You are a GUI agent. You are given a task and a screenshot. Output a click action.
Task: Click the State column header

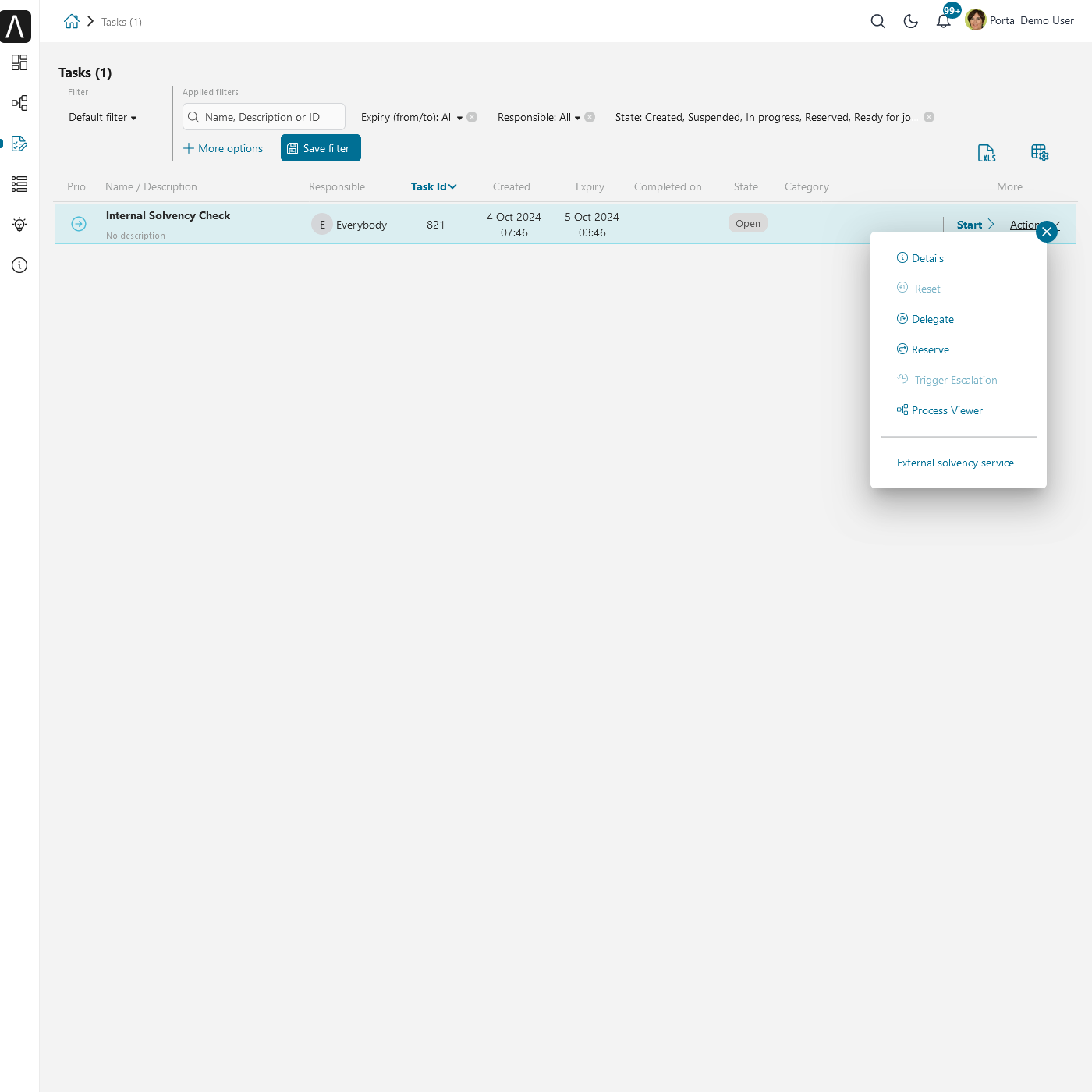coord(746,186)
